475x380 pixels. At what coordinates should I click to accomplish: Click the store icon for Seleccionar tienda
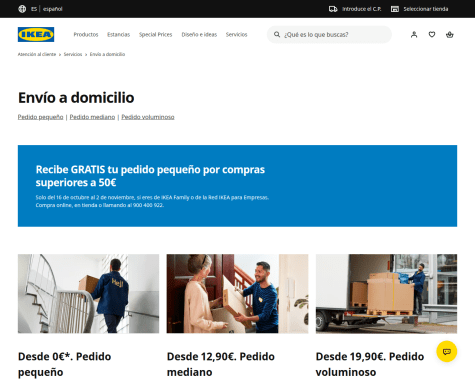coord(395,9)
